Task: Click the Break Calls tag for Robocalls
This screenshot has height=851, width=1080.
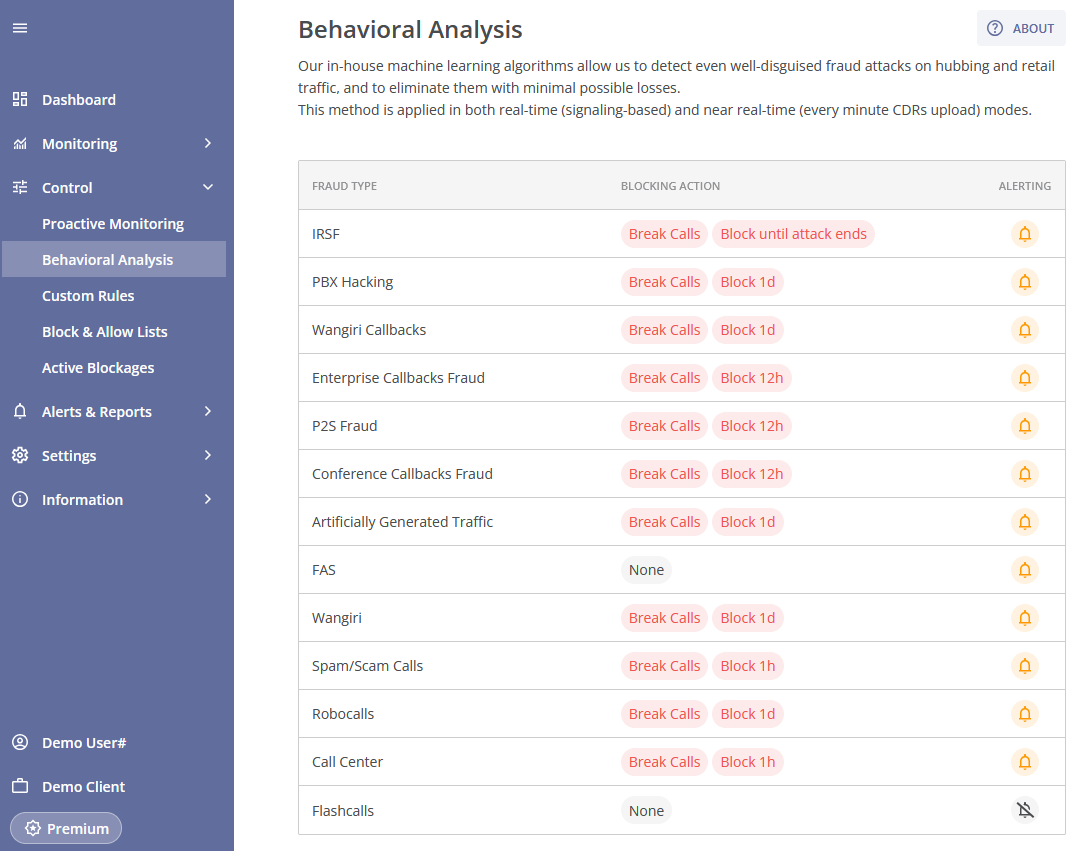Action: pos(664,713)
